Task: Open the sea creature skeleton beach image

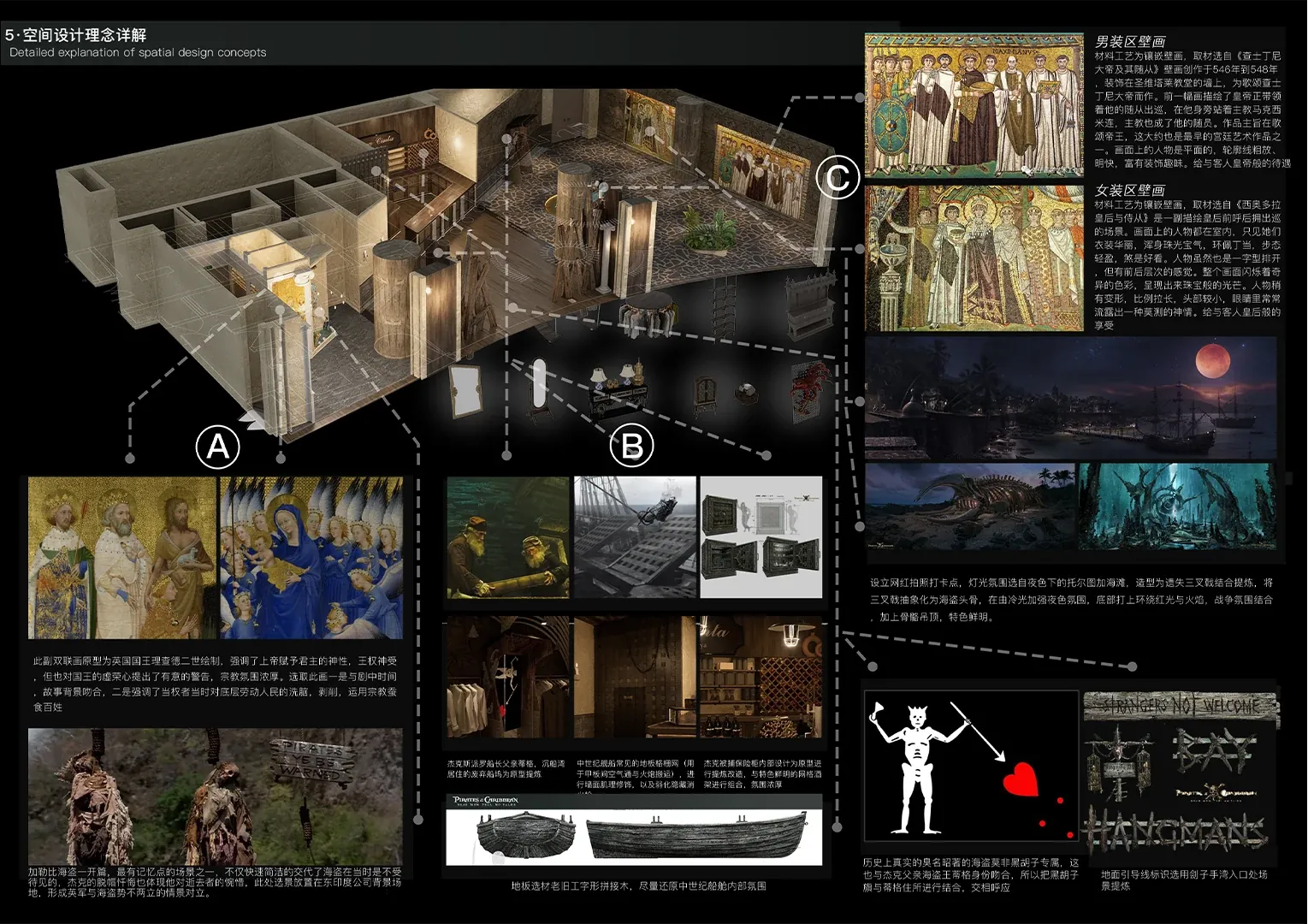Action: [970, 506]
